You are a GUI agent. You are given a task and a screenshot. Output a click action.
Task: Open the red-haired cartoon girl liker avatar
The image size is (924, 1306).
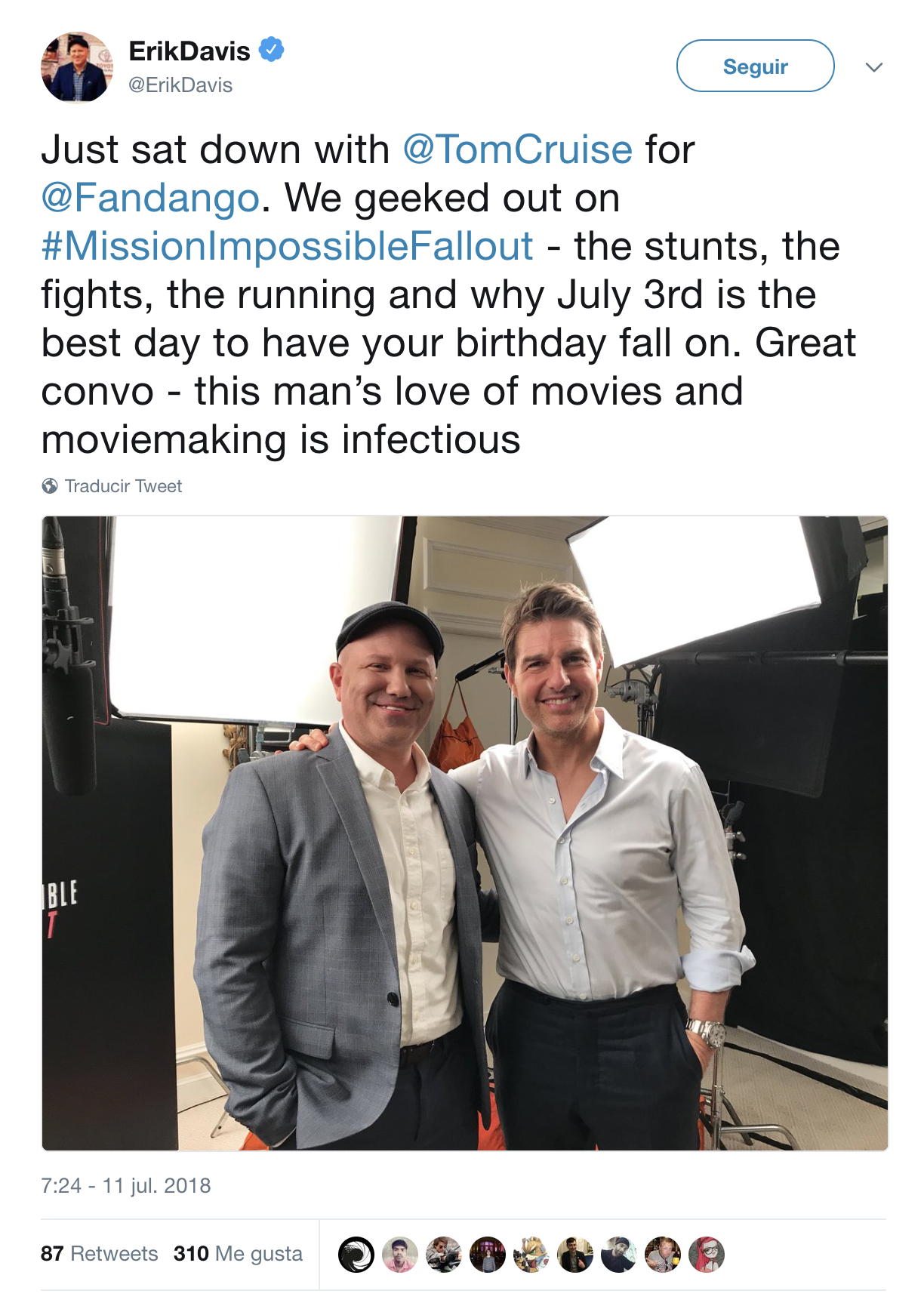point(707,1255)
